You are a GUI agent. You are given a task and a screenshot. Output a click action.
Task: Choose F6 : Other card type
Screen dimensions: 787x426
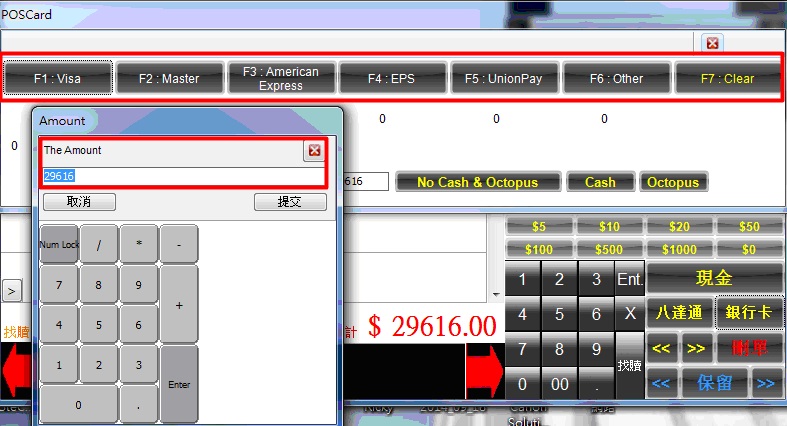point(616,78)
